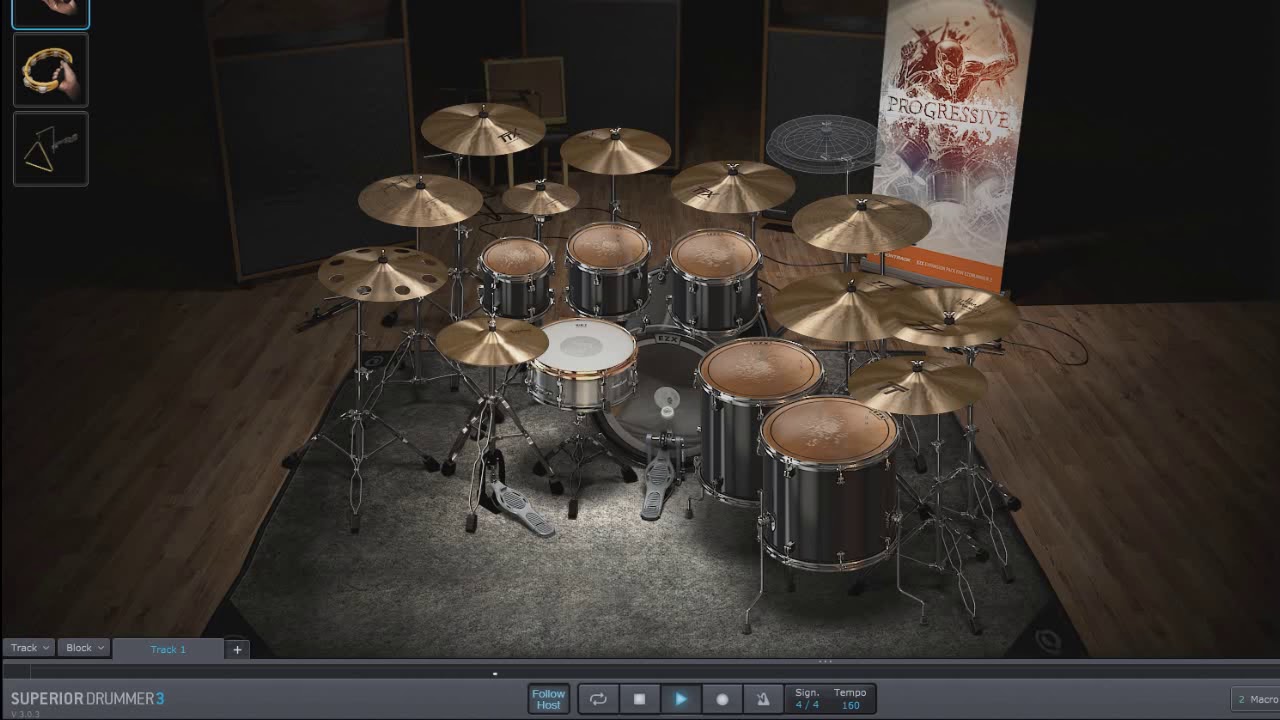Hit the cymbal with round holes

(382, 273)
